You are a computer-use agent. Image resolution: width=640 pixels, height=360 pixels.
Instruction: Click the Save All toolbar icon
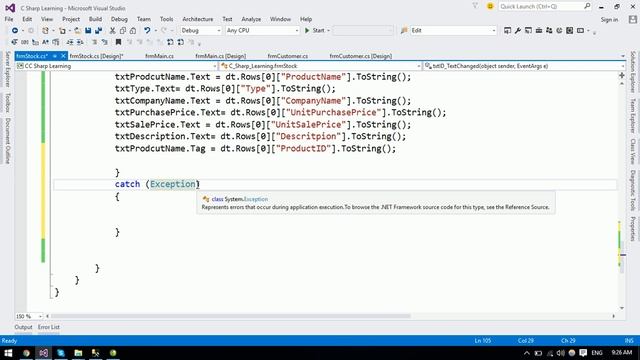pyautogui.click(x=98, y=31)
